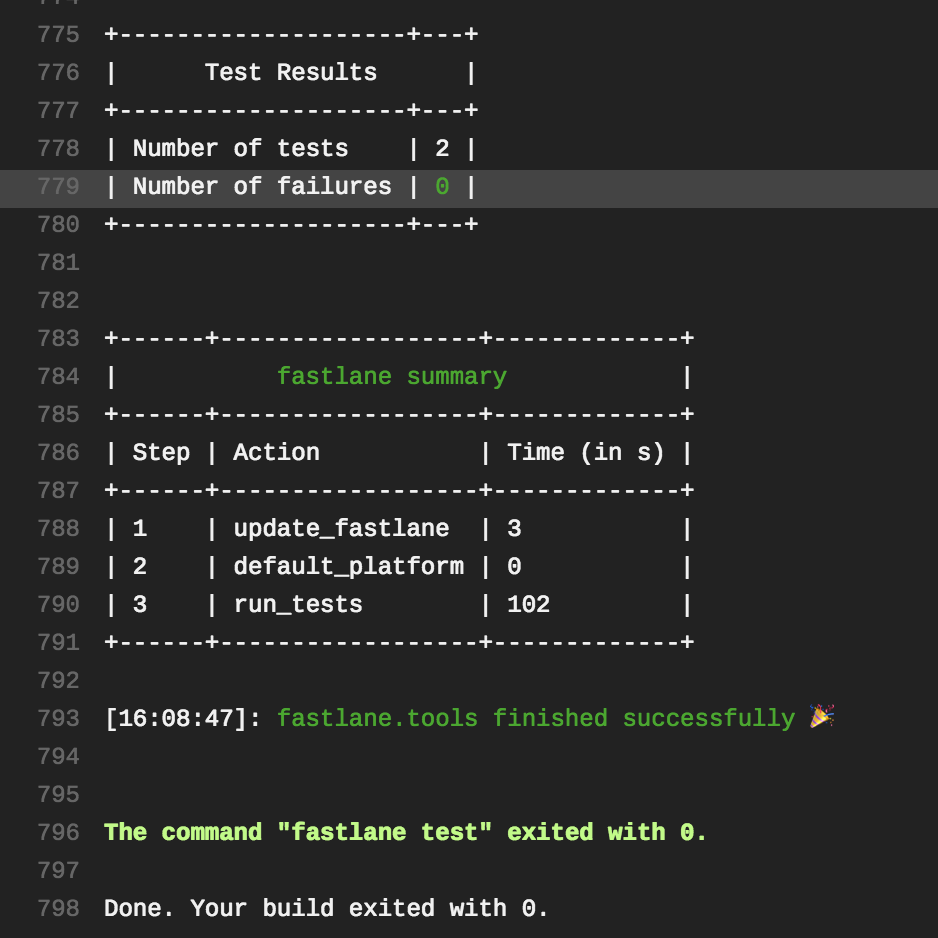Click the "Done. Your build exited with 0." text
This screenshot has width=938, height=938.
point(326,909)
